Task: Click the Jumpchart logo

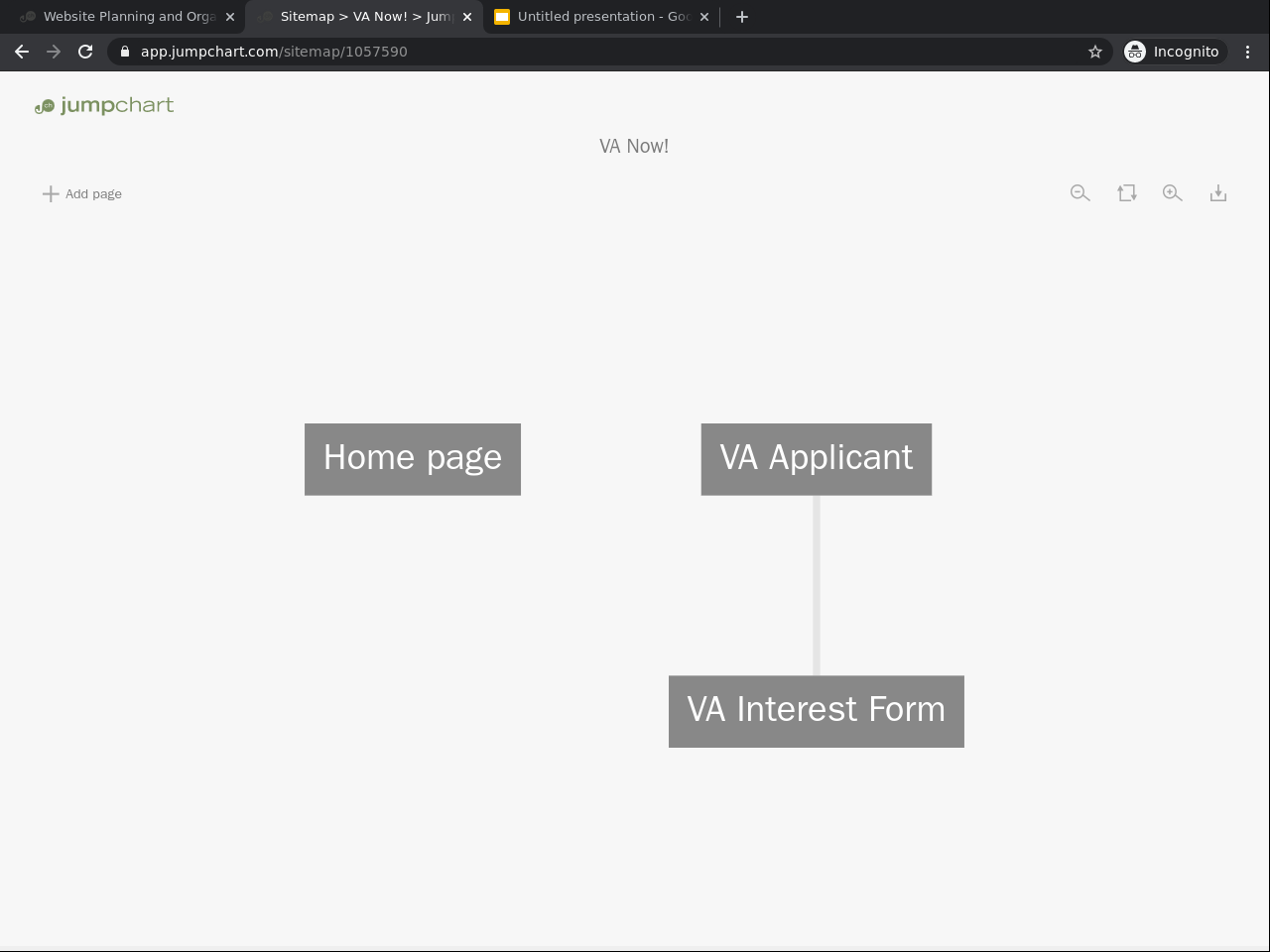Action: pyautogui.click(x=104, y=105)
